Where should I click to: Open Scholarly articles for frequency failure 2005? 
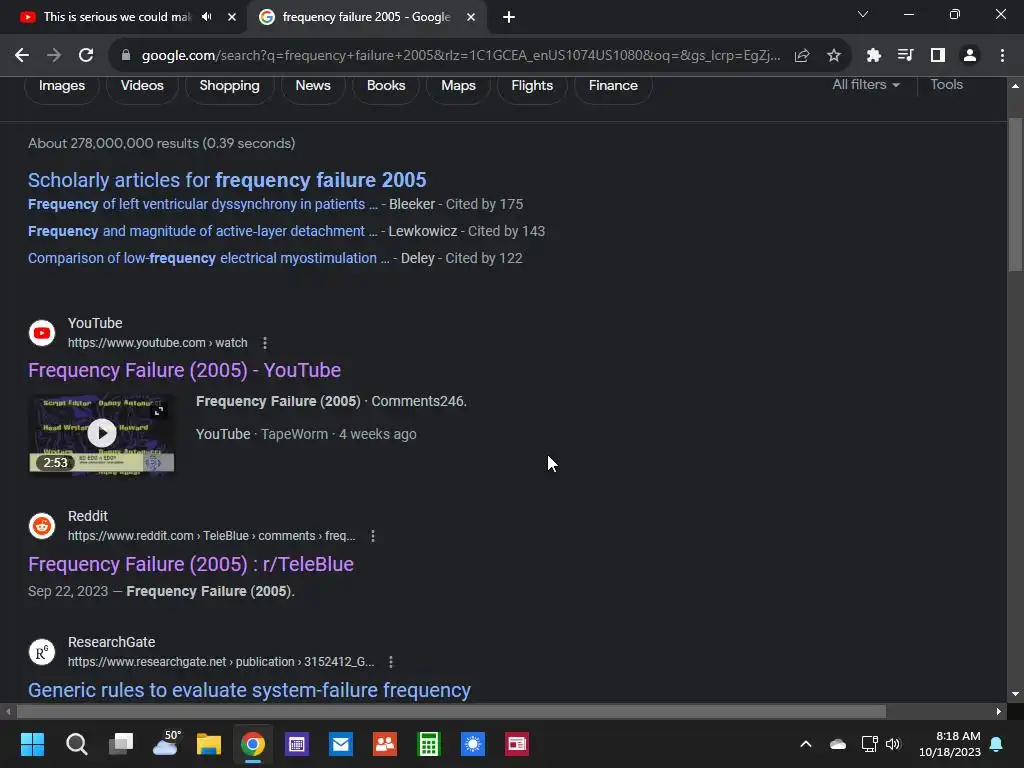click(x=227, y=180)
